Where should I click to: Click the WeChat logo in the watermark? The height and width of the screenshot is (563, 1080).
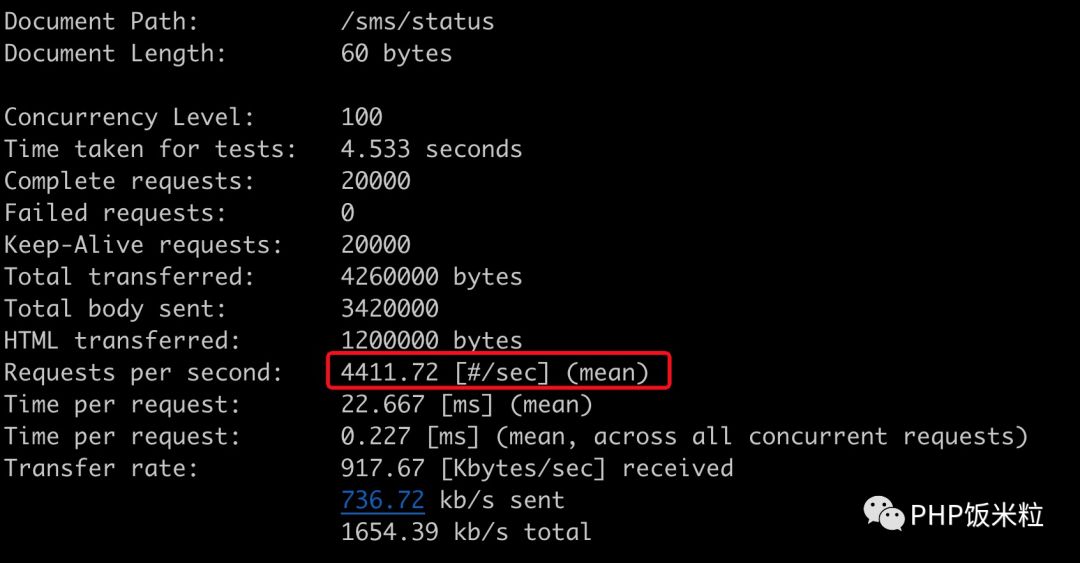tap(884, 514)
